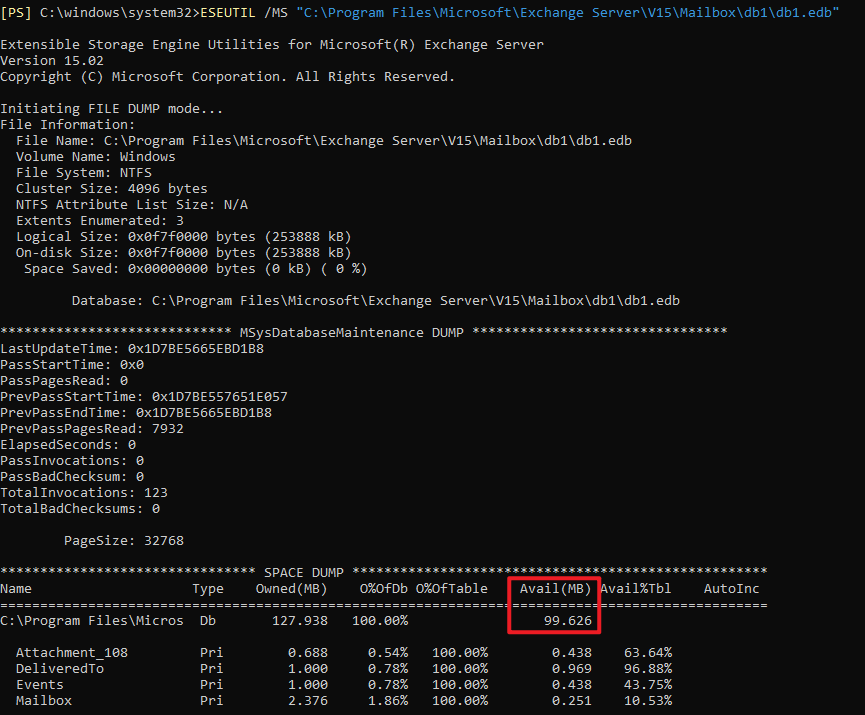Click 0.54% in Attachment_108 row

click(x=388, y=653)
